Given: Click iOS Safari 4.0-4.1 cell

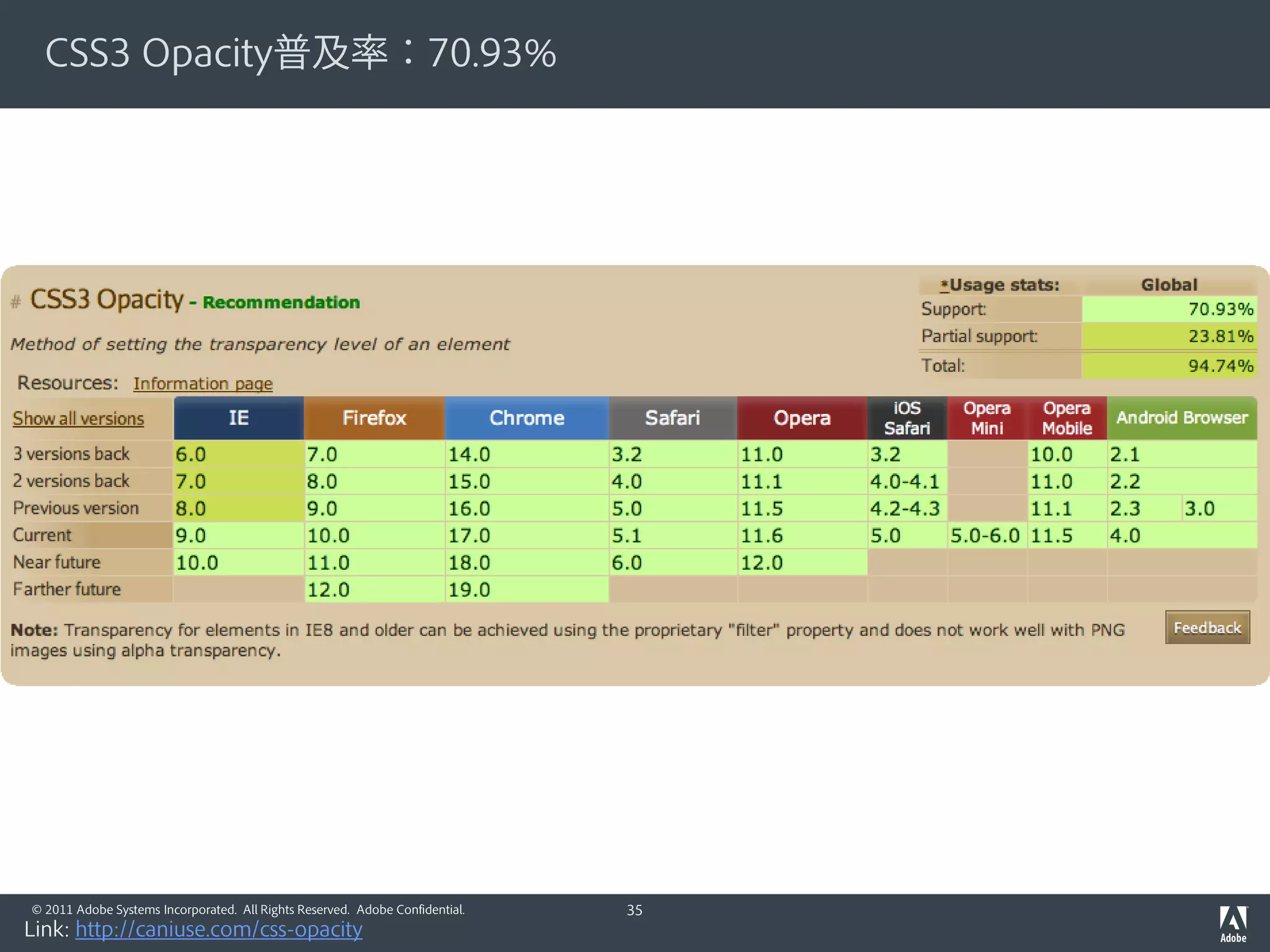Looking at the screenshot, I should [907, 481].
